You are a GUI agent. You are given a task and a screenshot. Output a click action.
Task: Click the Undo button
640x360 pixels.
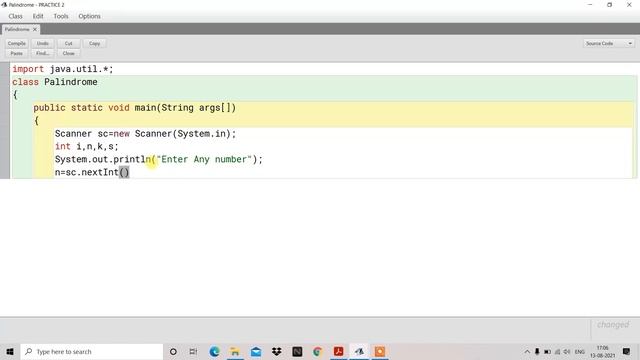coord(42,43)
